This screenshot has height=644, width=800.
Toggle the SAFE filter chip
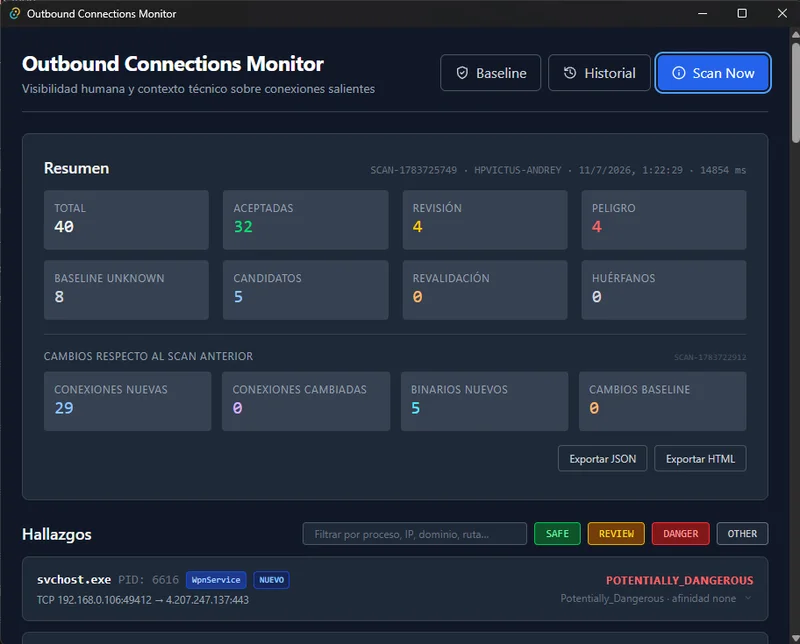[x=557, y=534]
